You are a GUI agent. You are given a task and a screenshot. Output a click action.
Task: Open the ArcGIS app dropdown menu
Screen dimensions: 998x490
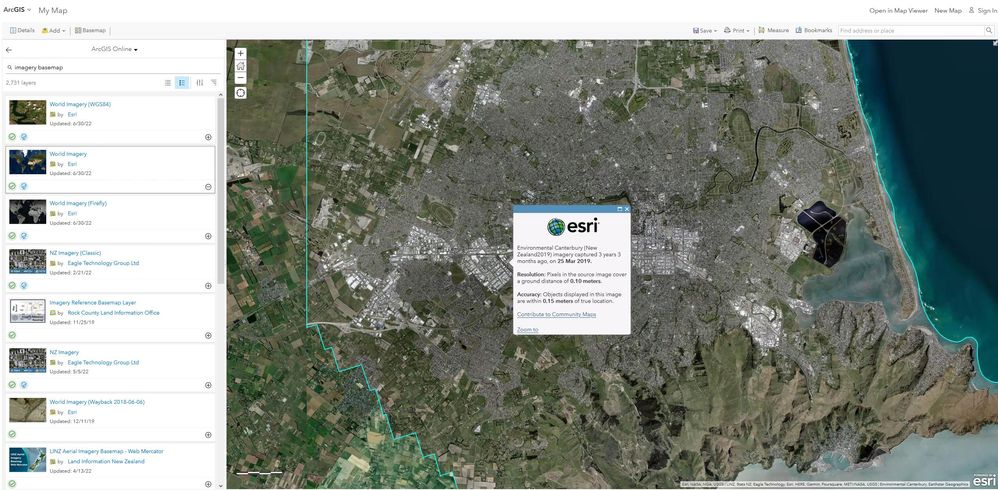coord(17,10)
